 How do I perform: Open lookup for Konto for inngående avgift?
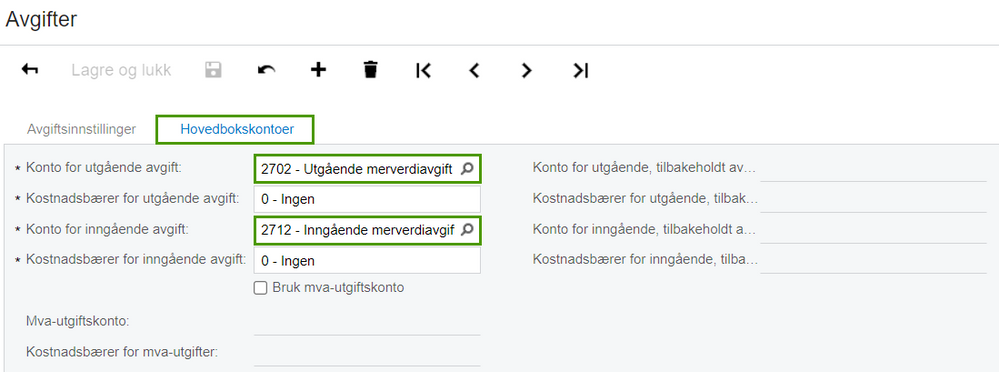pos(467,230)
